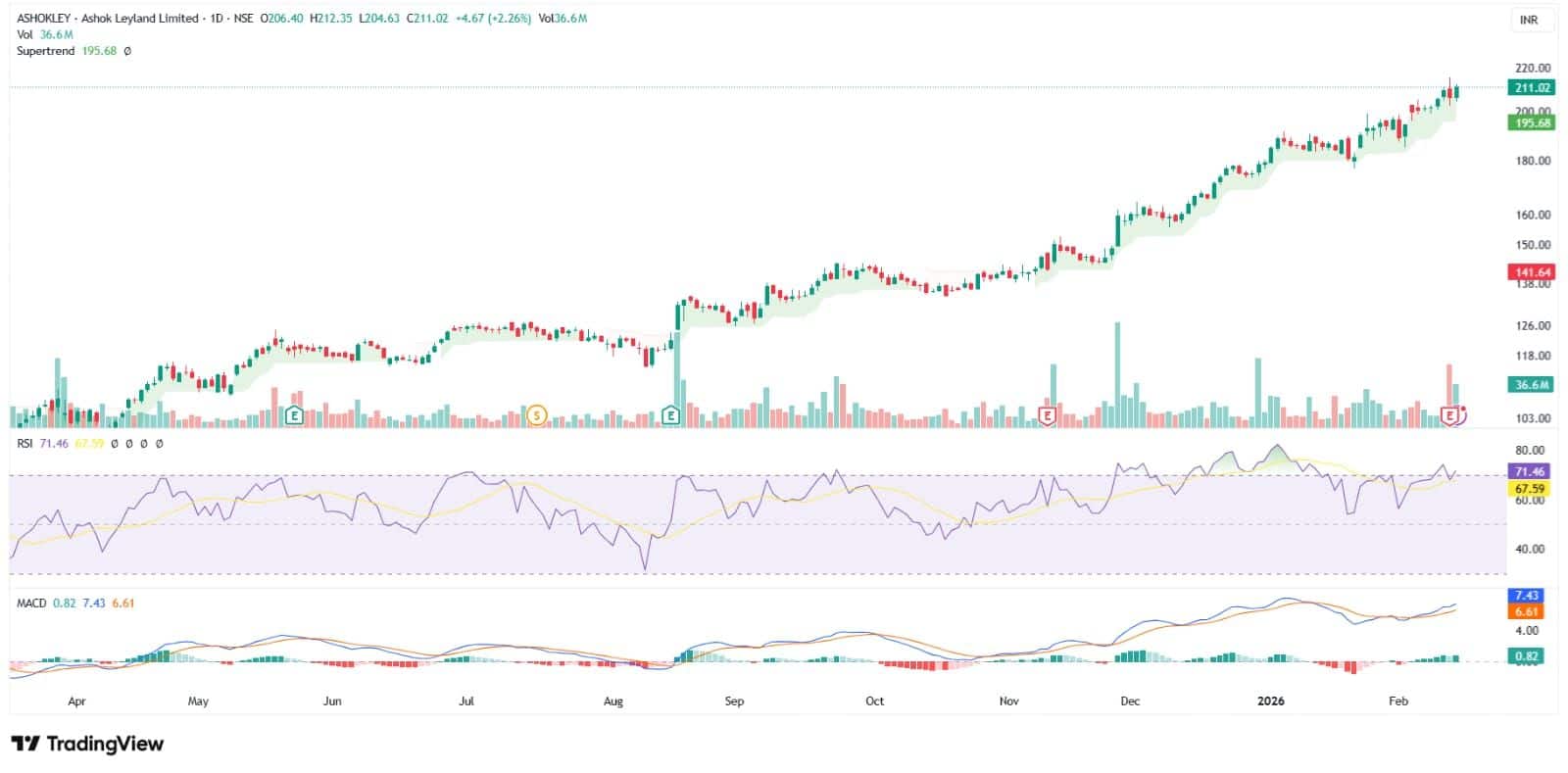This screenshot has height=773, width=1568.
Task: Select the open price value O206.40
Action: pos(281,18)
